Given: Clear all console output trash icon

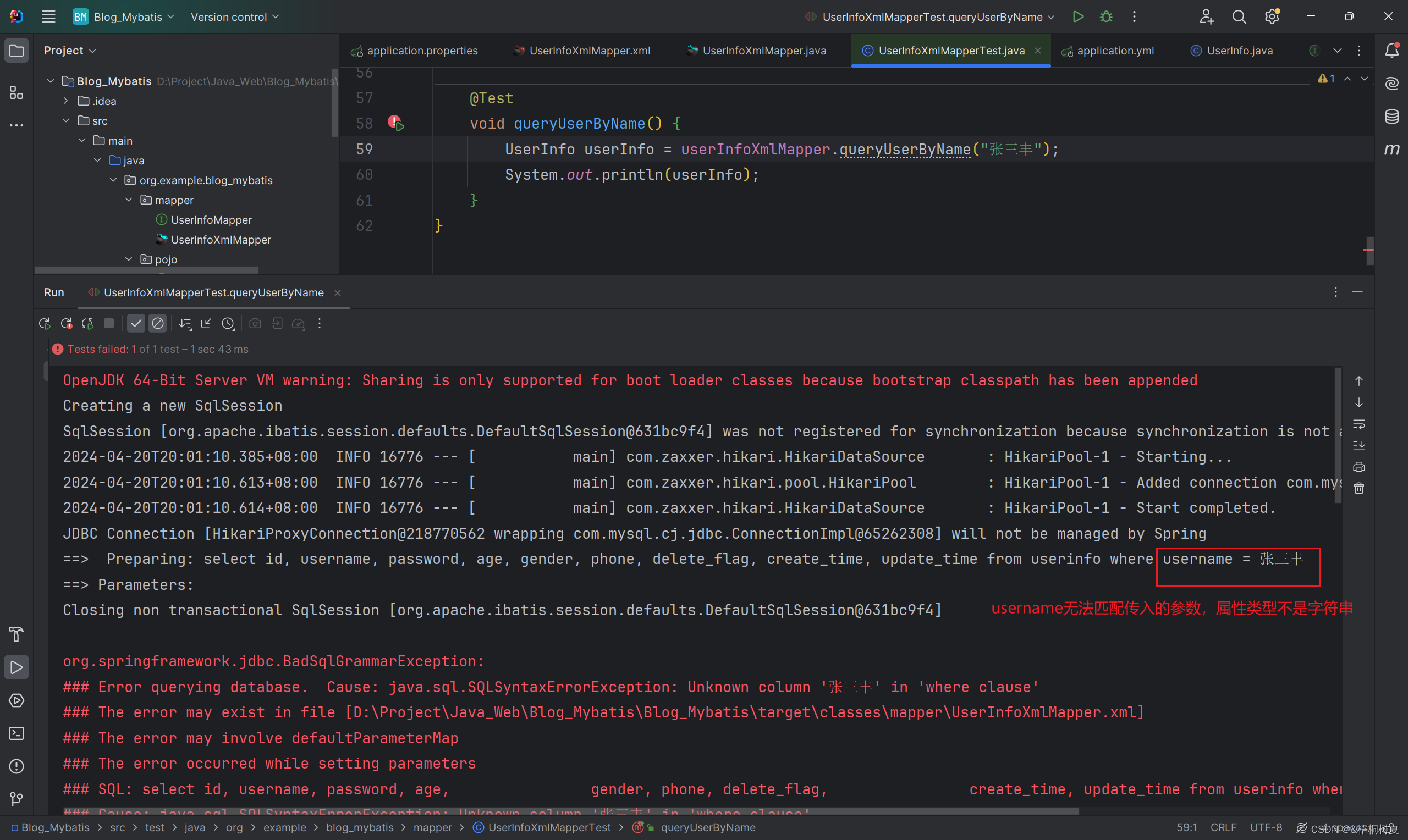Looking at the screenshot, I should 1358,488.
